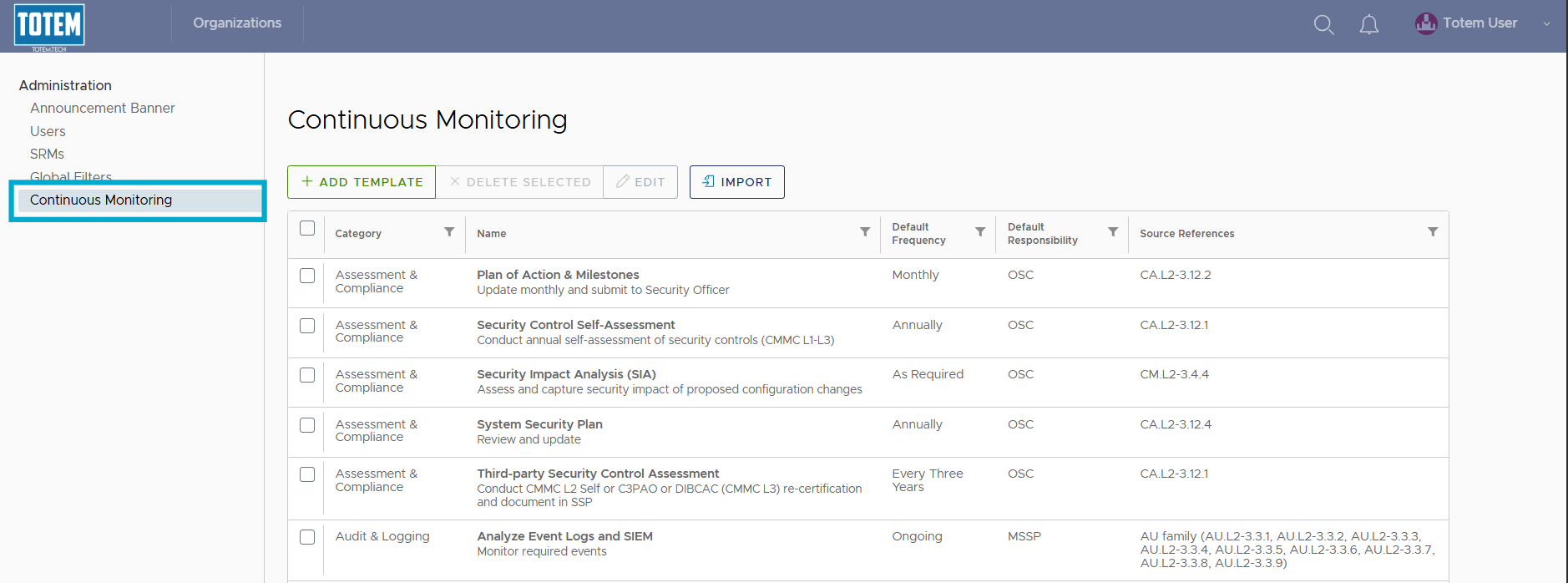Open System Security Plan template
This screenshot has height=583, width=1568.
point(539,424)
